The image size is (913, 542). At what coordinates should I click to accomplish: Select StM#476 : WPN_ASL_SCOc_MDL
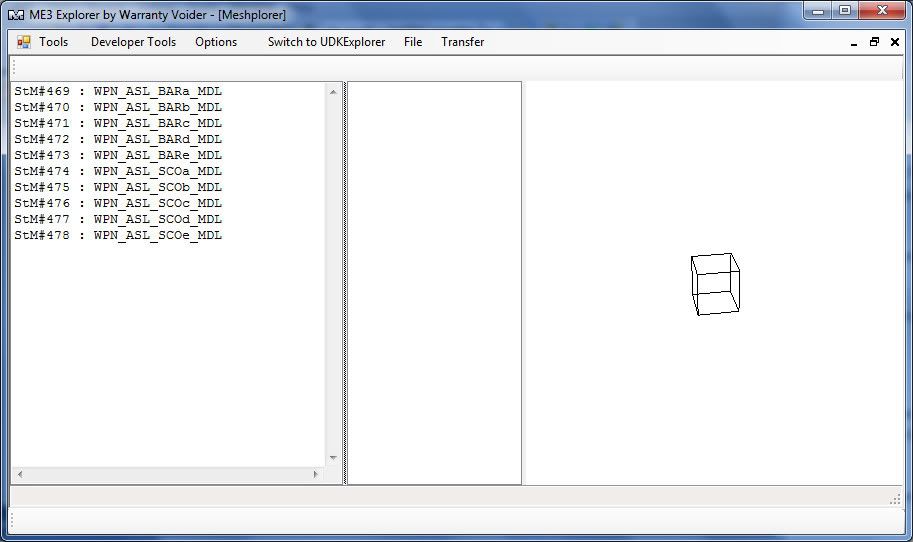[x=118, y=203]
